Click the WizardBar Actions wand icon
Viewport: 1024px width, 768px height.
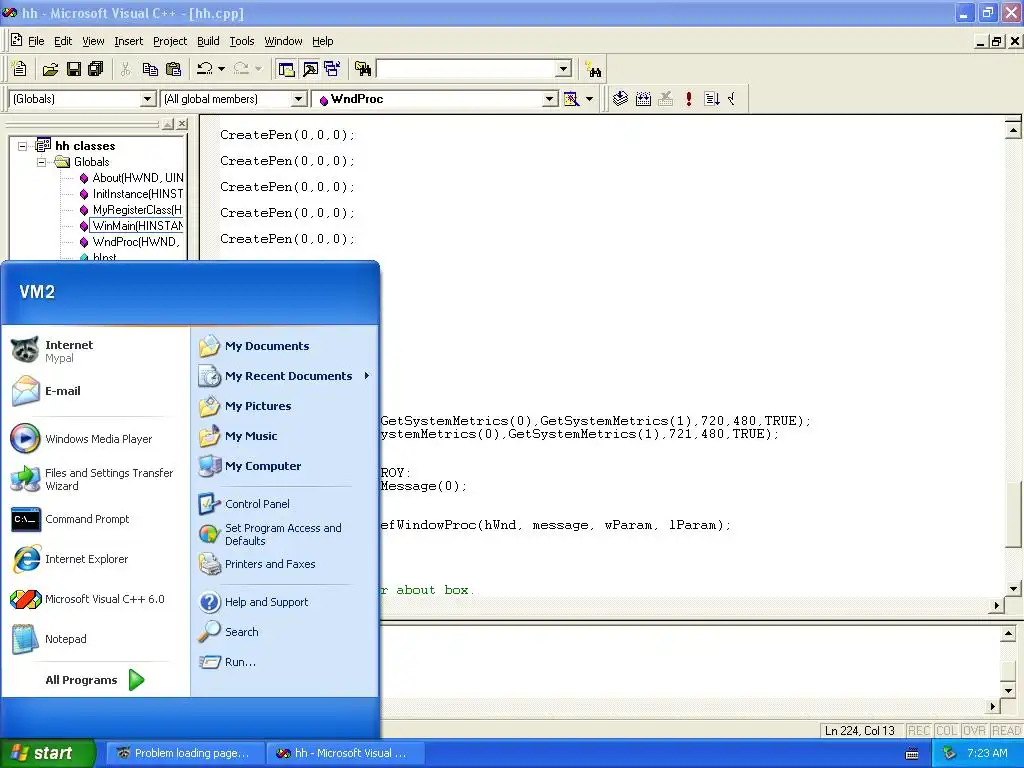(571, 99)
